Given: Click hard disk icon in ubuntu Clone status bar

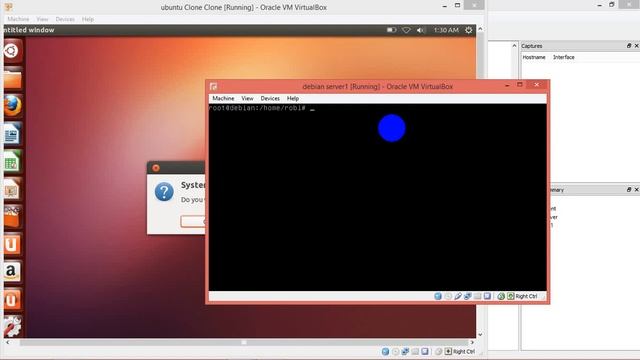Looking at the screenshot, I should (x=385, y=351).
